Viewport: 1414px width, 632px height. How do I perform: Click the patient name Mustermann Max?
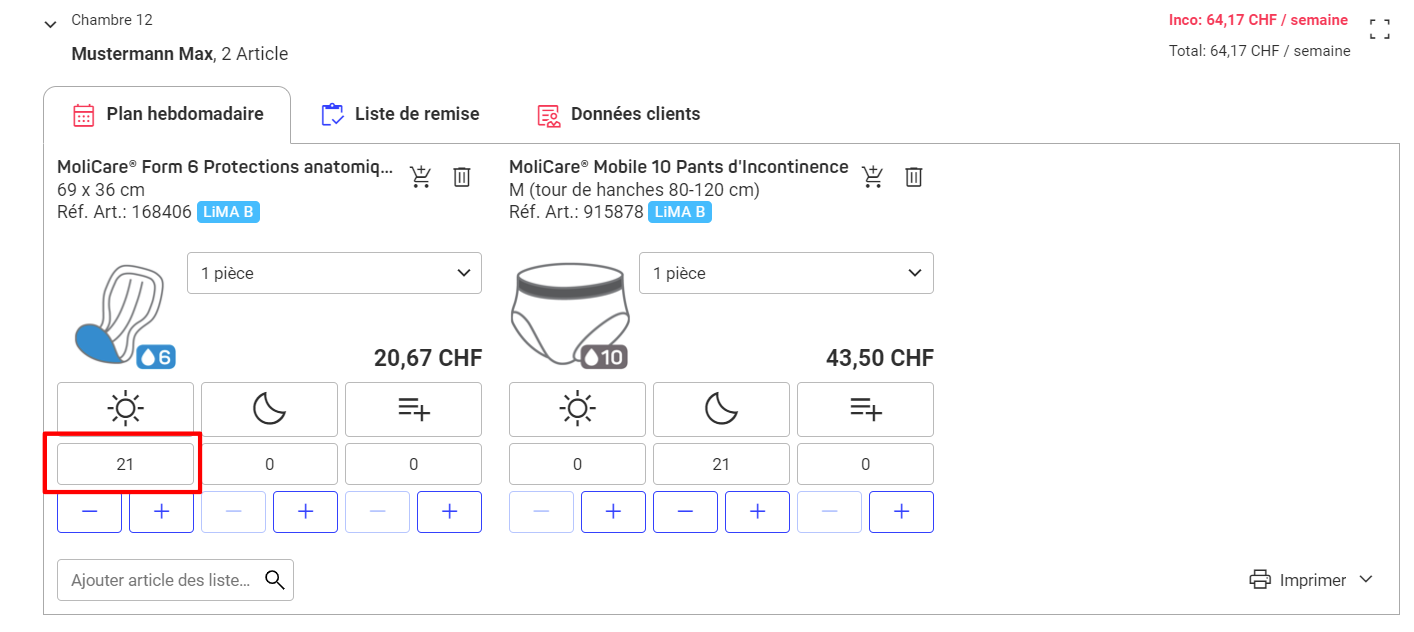142,54
